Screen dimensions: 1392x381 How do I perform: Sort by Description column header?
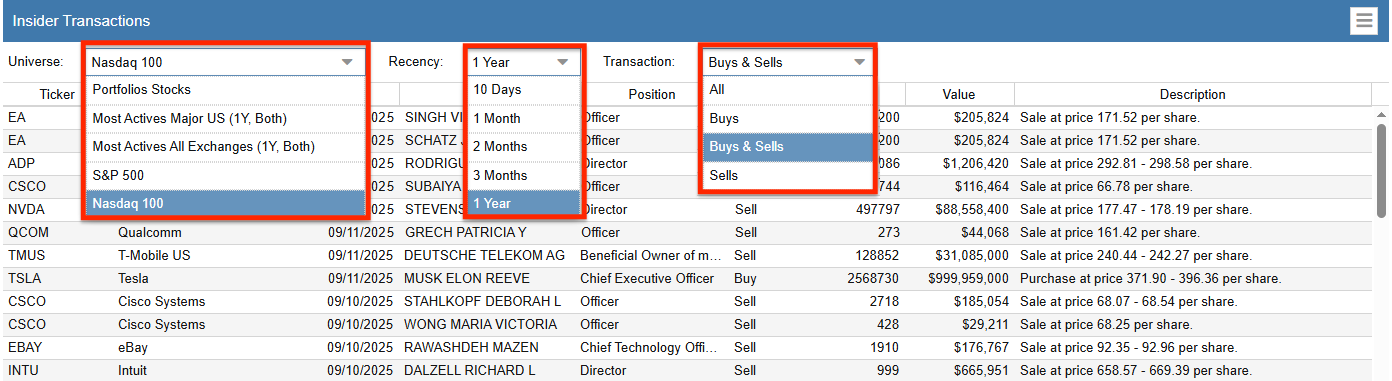[1192, 94]
